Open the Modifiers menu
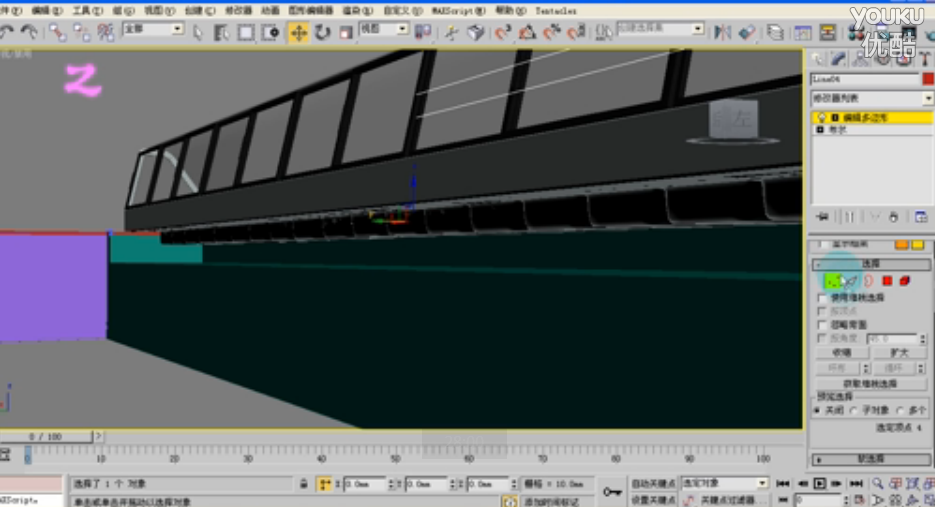This screenshot has height=507, width=935. pyautogui.click(x=238, y=11)
